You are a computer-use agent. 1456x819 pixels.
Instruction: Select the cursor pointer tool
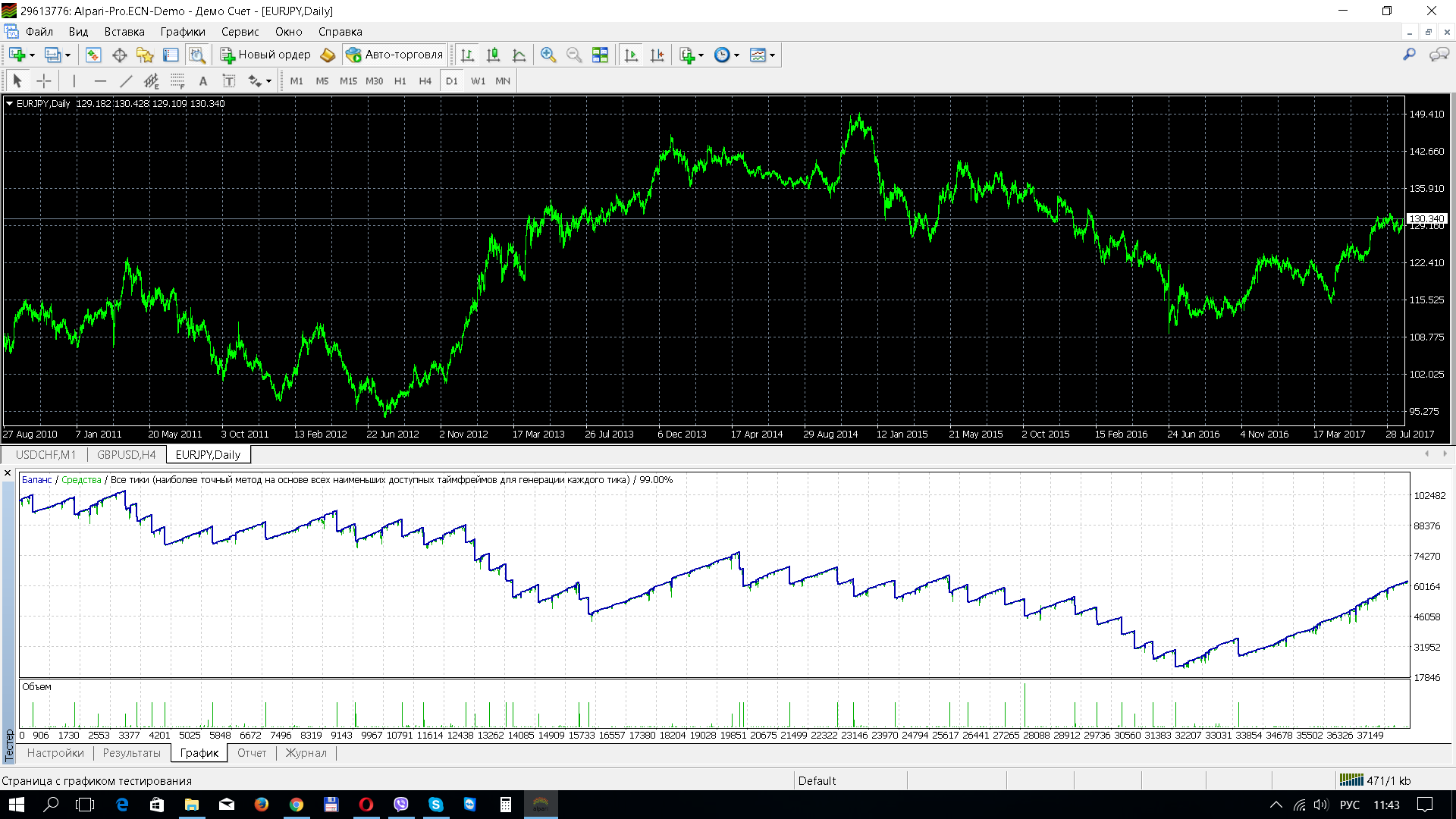point(17,81)
